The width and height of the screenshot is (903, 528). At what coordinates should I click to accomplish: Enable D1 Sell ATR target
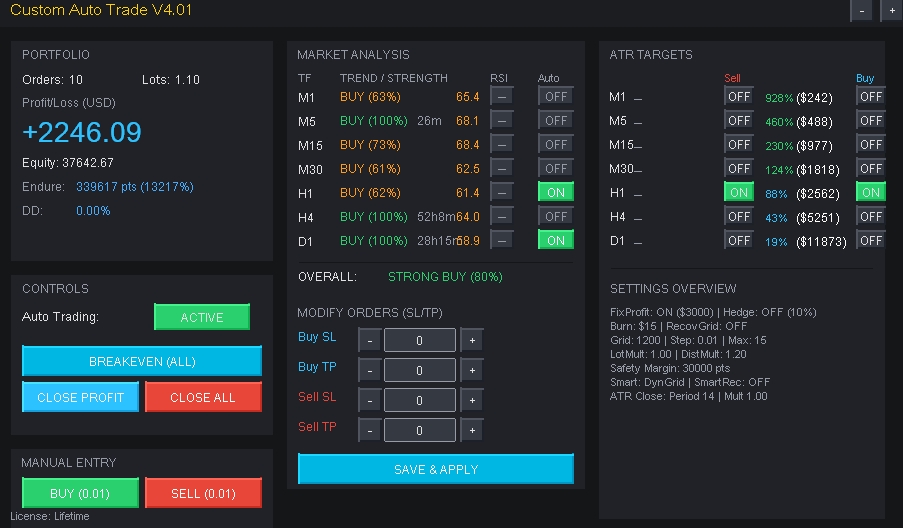pyautogui.click(x=739, y=240)
